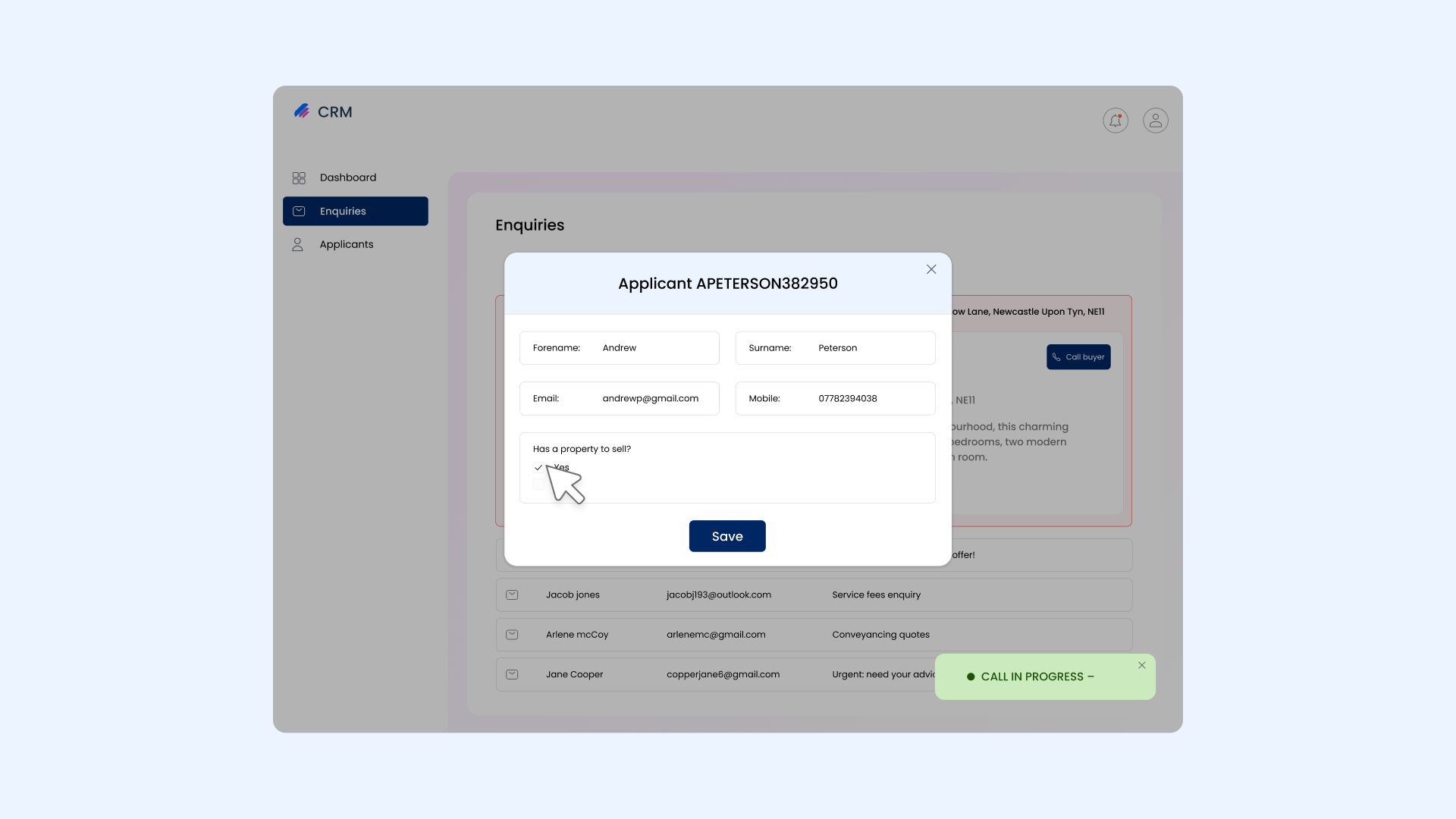Viewport: 1456px width, 819px height.
Task: Close the Applicant dialog
Action: coord(931,269)
